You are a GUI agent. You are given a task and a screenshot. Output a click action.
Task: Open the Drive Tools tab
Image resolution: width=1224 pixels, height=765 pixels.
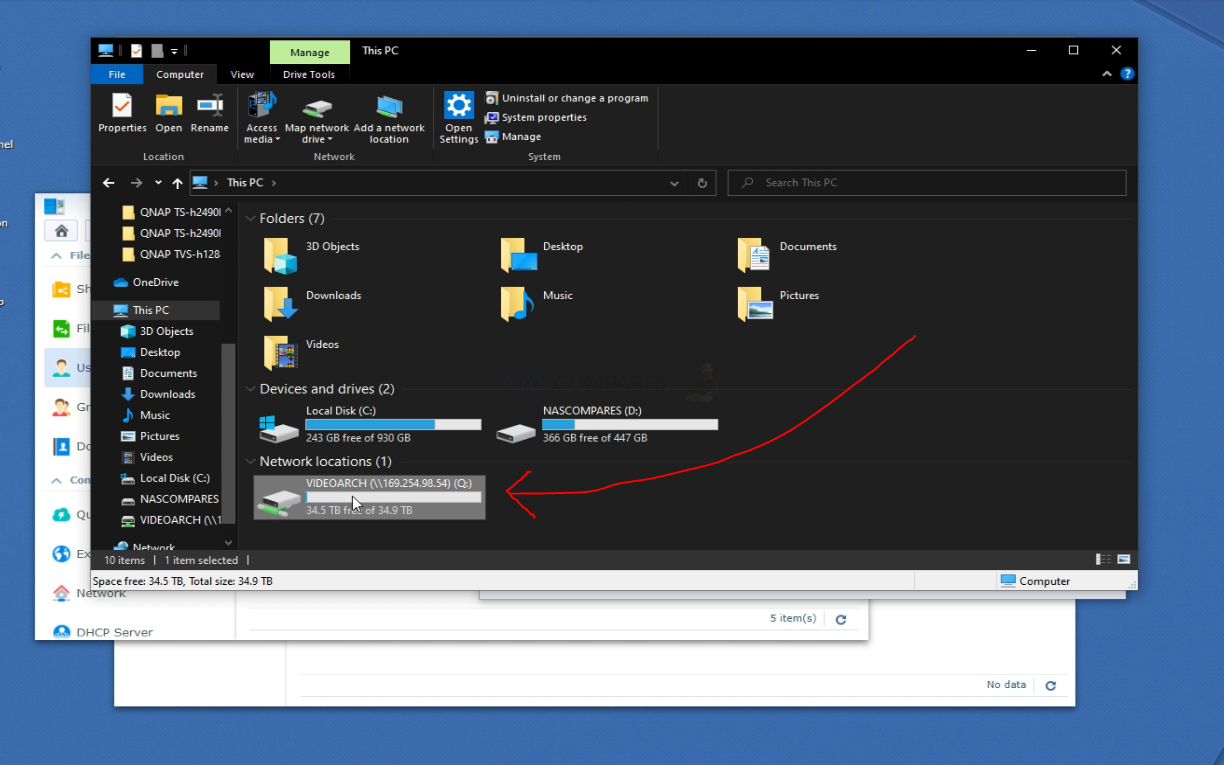(x=309, y=74)
